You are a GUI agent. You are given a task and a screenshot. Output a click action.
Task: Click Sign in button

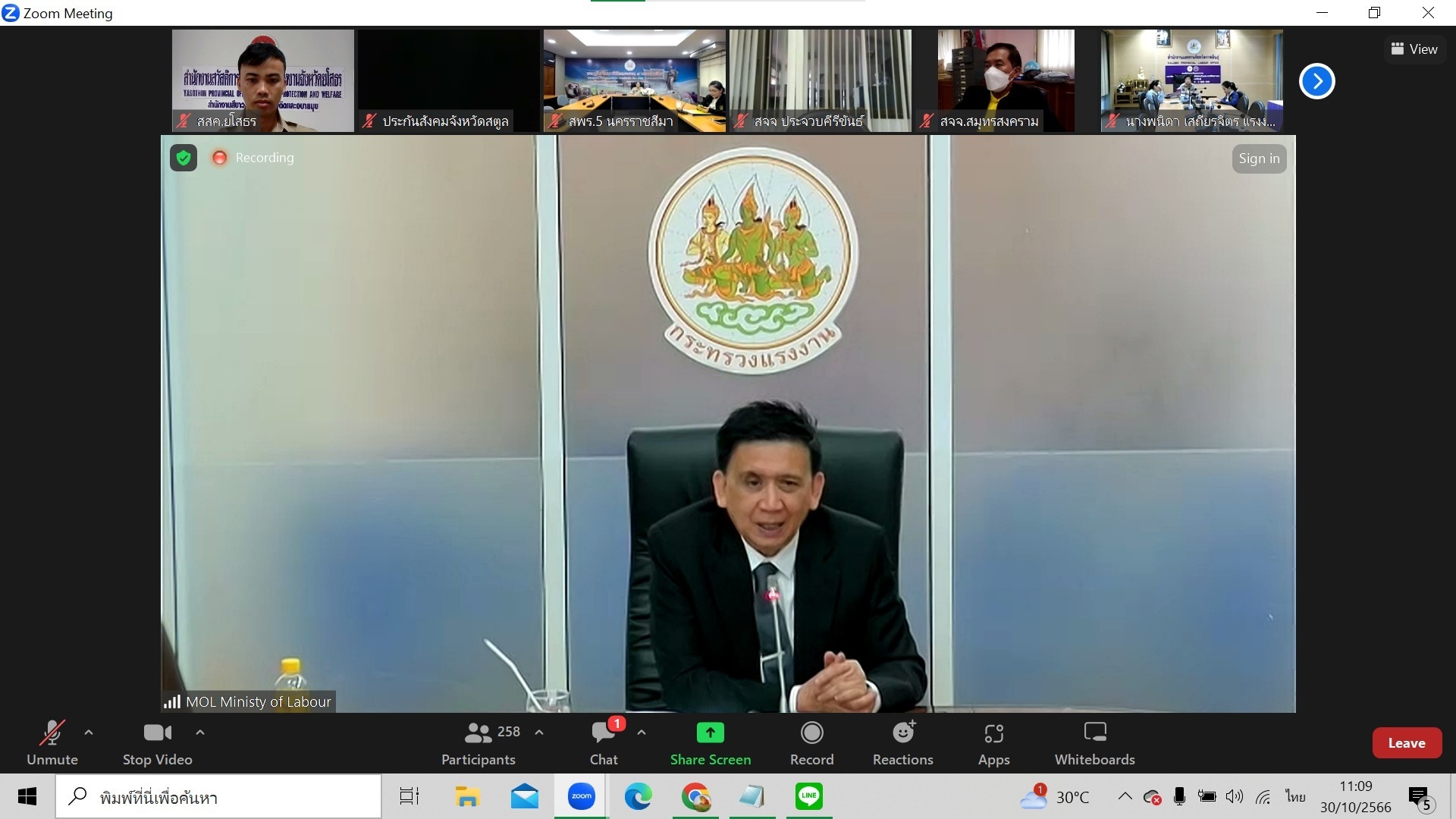(1259, 158)
